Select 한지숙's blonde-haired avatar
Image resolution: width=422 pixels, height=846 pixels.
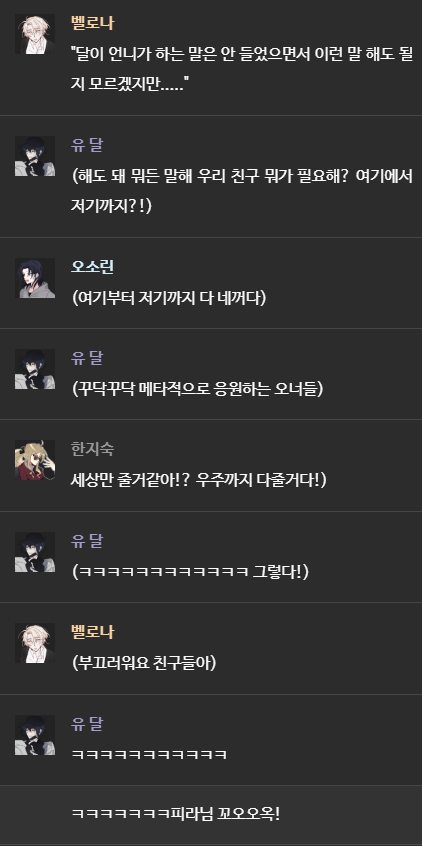tap(35, 460)
